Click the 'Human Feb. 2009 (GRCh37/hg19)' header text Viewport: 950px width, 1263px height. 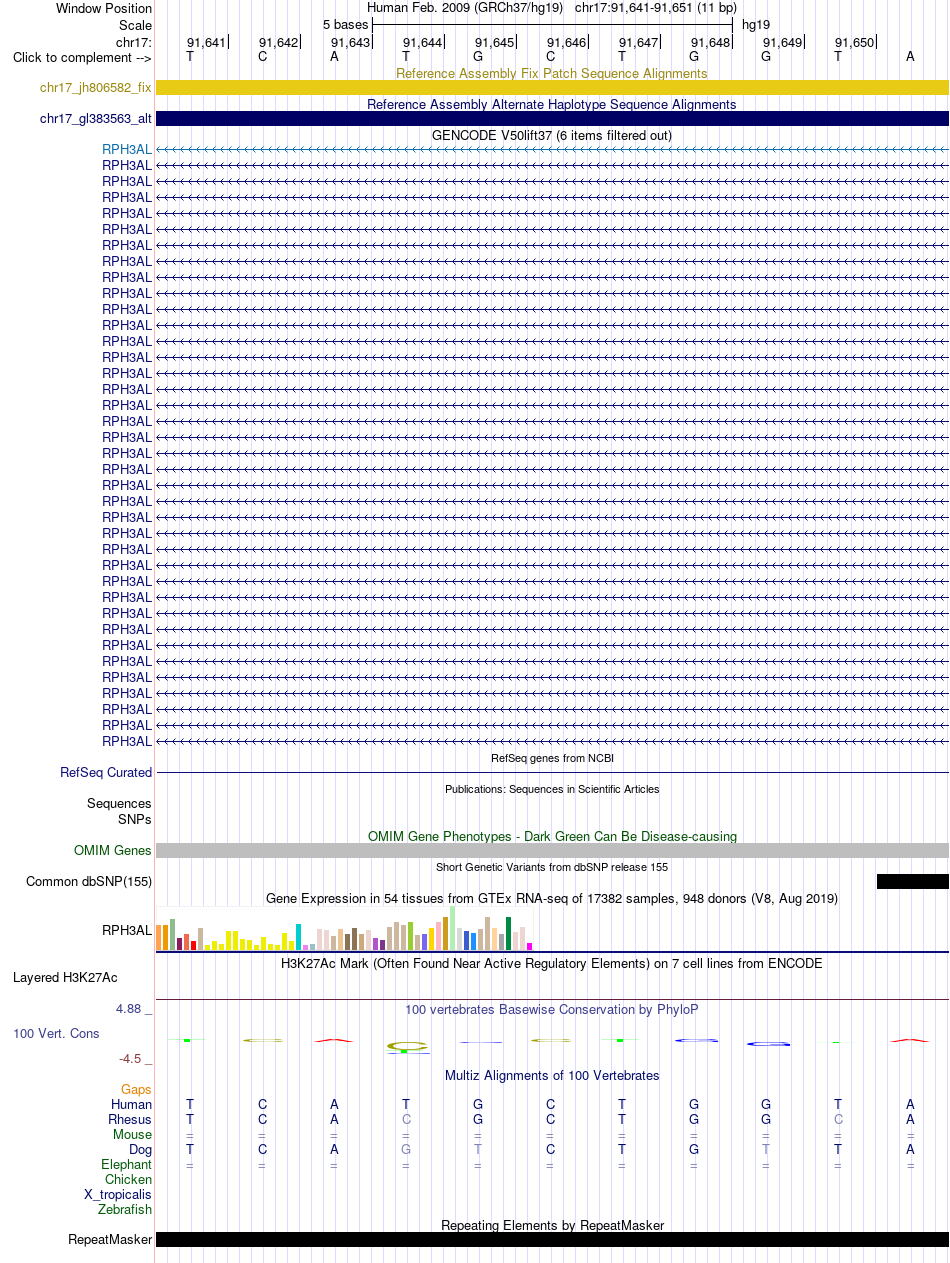click(x=465, y=8)
